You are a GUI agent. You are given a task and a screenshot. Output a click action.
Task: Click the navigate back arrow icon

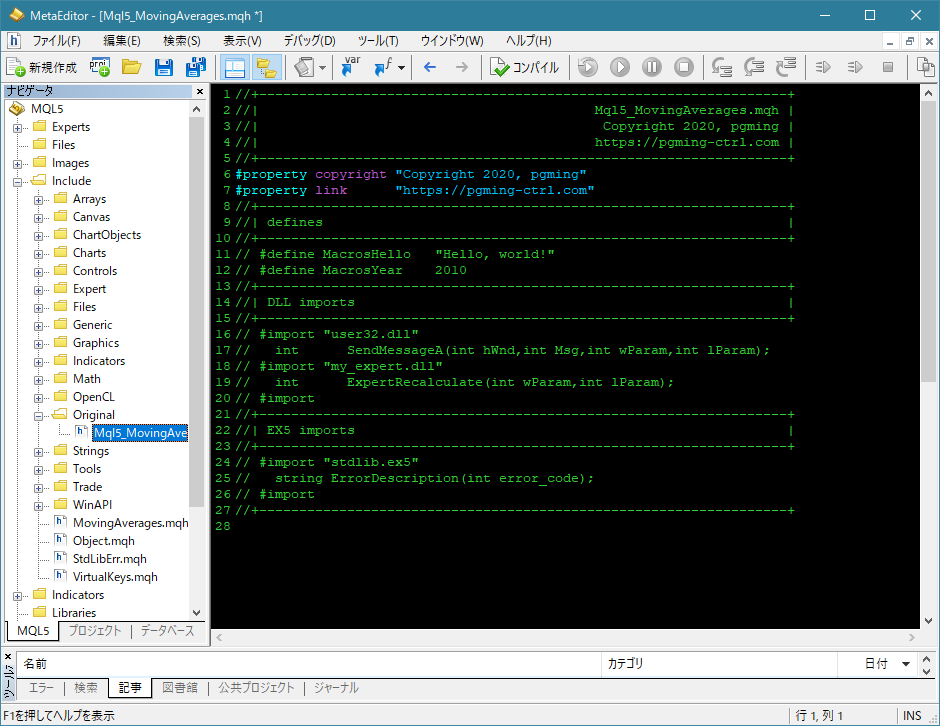(x=430, y=67)
